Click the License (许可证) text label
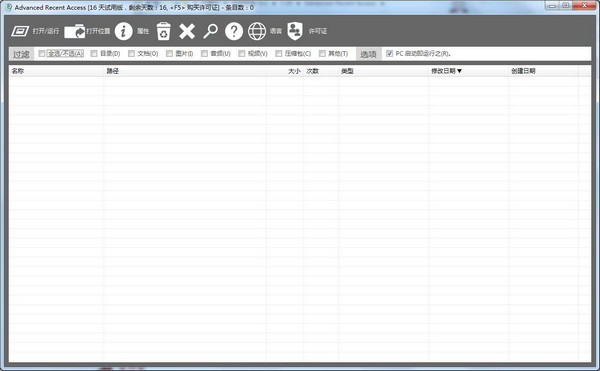 [x=318, y=31]
